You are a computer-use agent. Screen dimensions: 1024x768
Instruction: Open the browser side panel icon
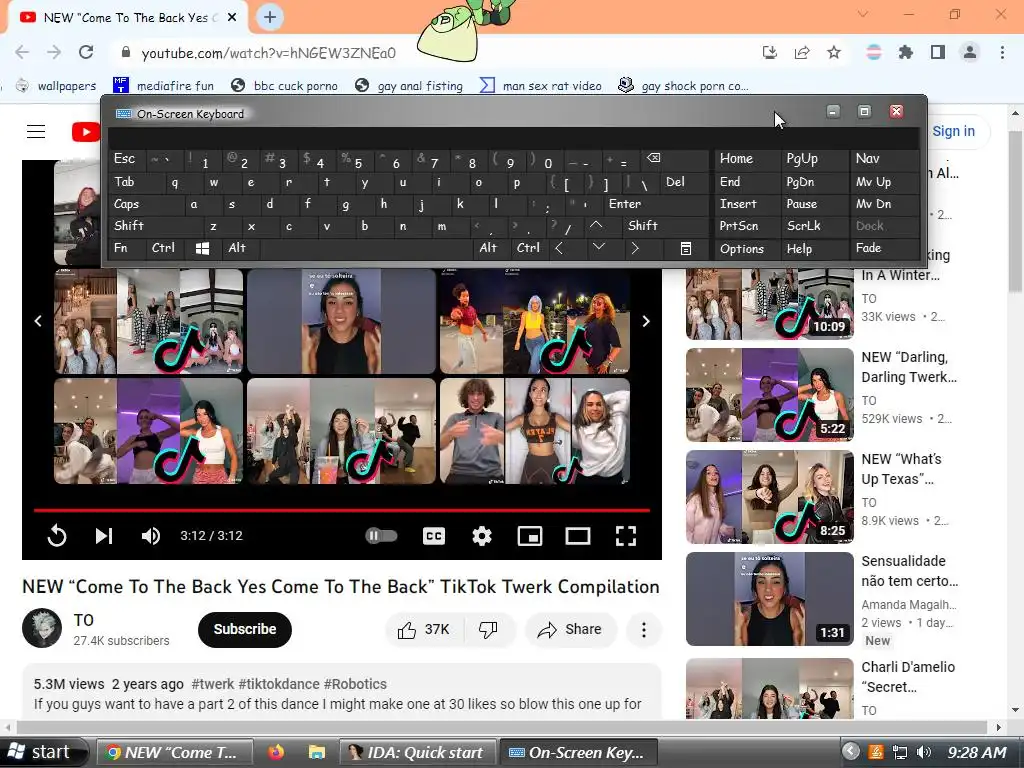(x=938, y=52)
